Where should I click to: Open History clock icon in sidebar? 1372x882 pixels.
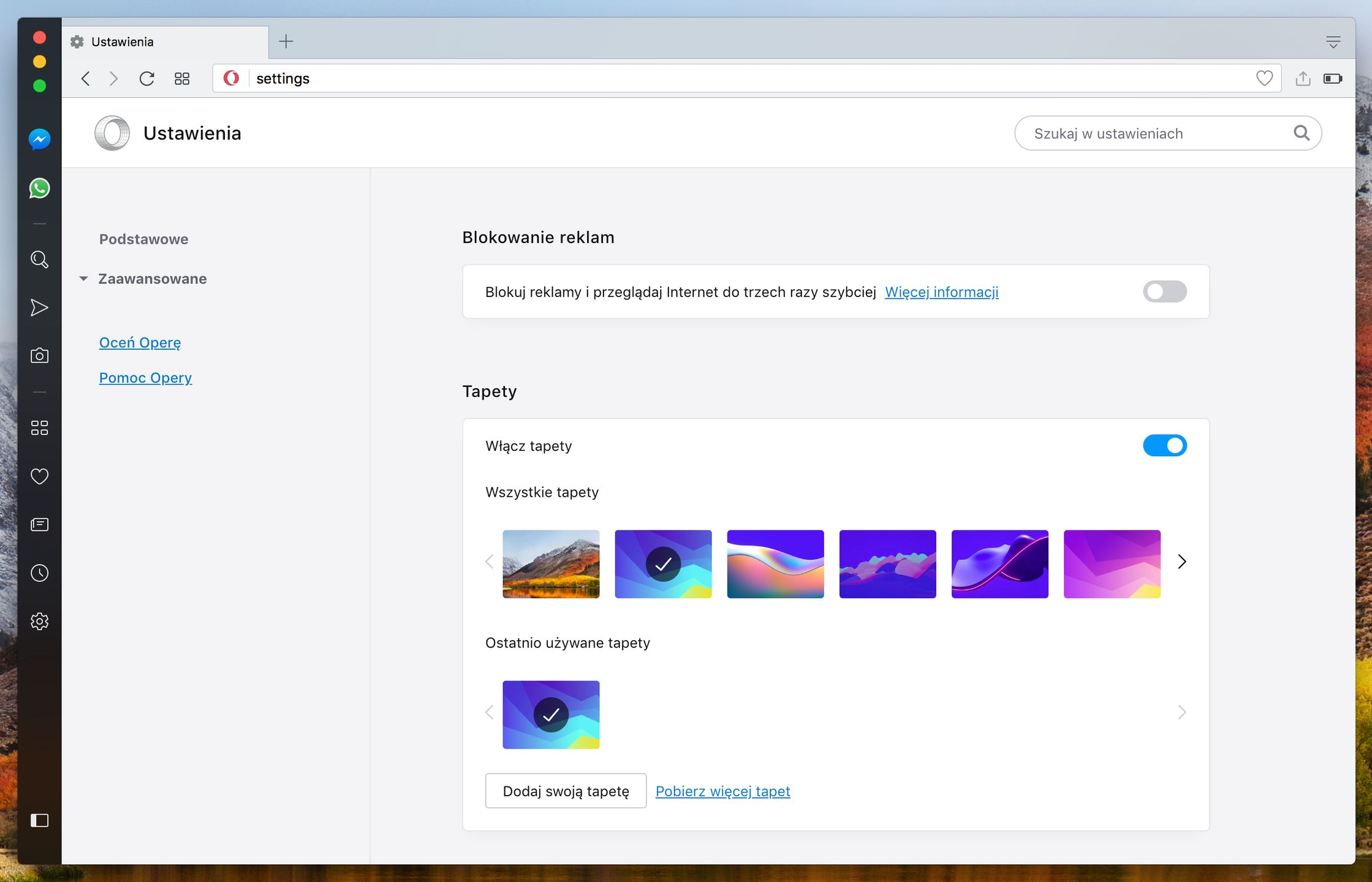(39, 573)
